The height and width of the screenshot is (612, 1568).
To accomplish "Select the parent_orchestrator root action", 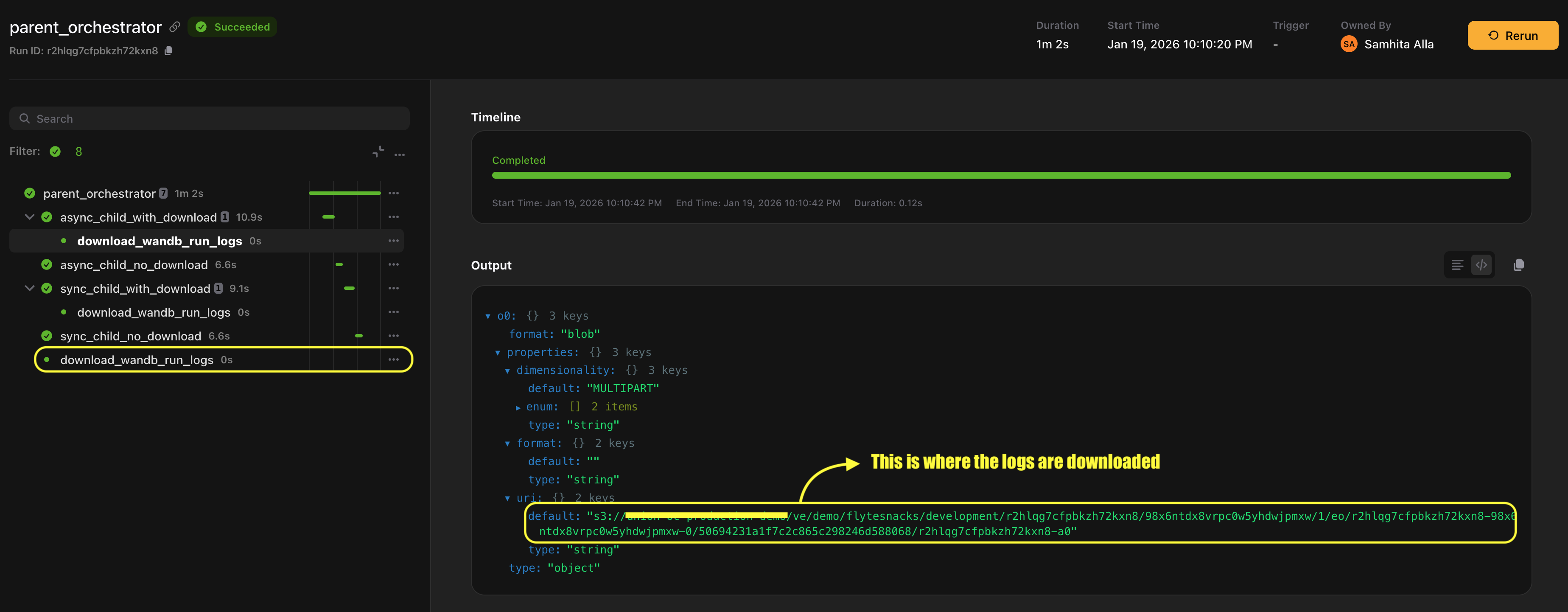I will (x=99, y=194).
